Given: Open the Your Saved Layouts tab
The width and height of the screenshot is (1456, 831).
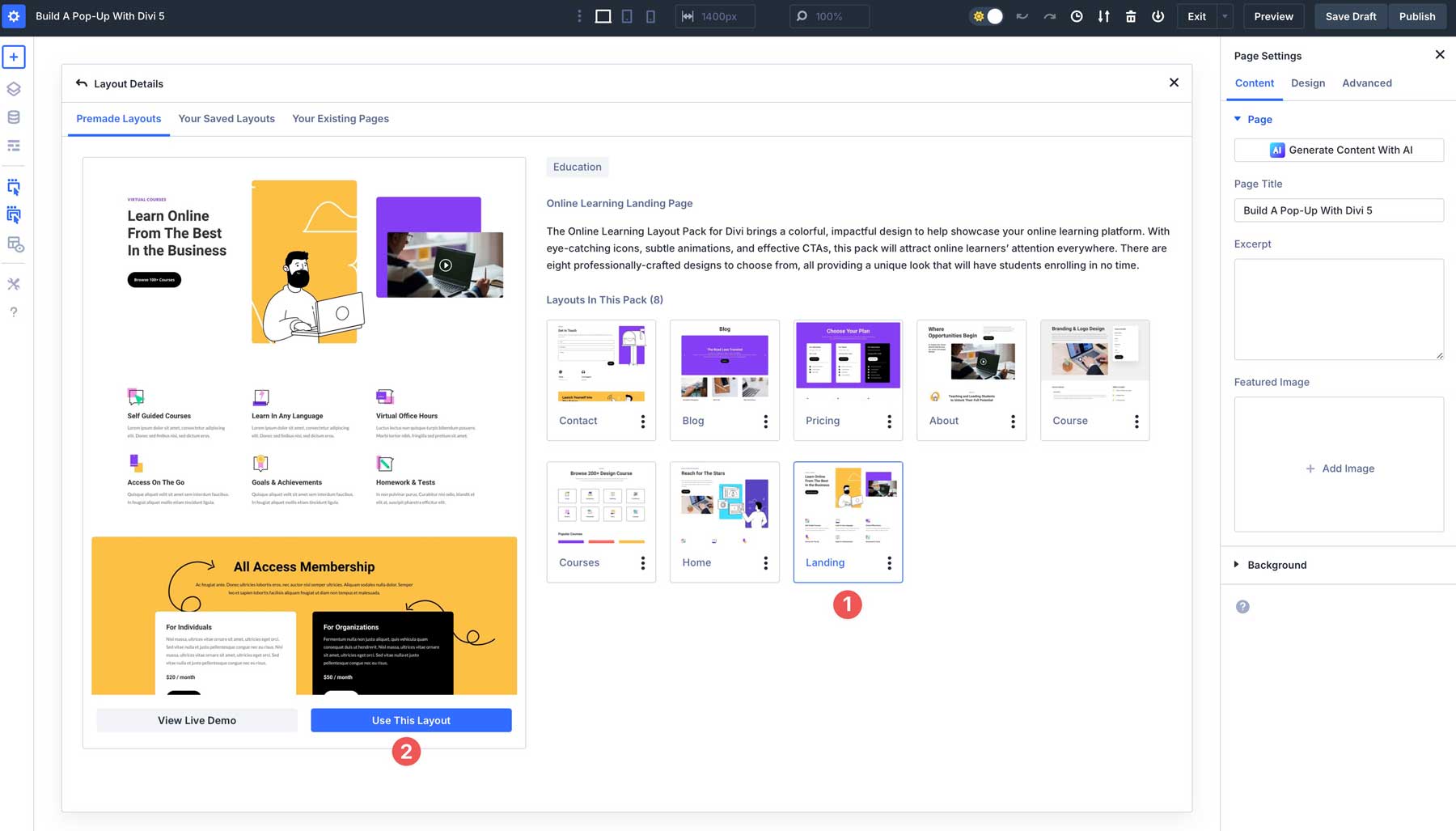Looking at the screenshot, I should [x=226, y=118].
